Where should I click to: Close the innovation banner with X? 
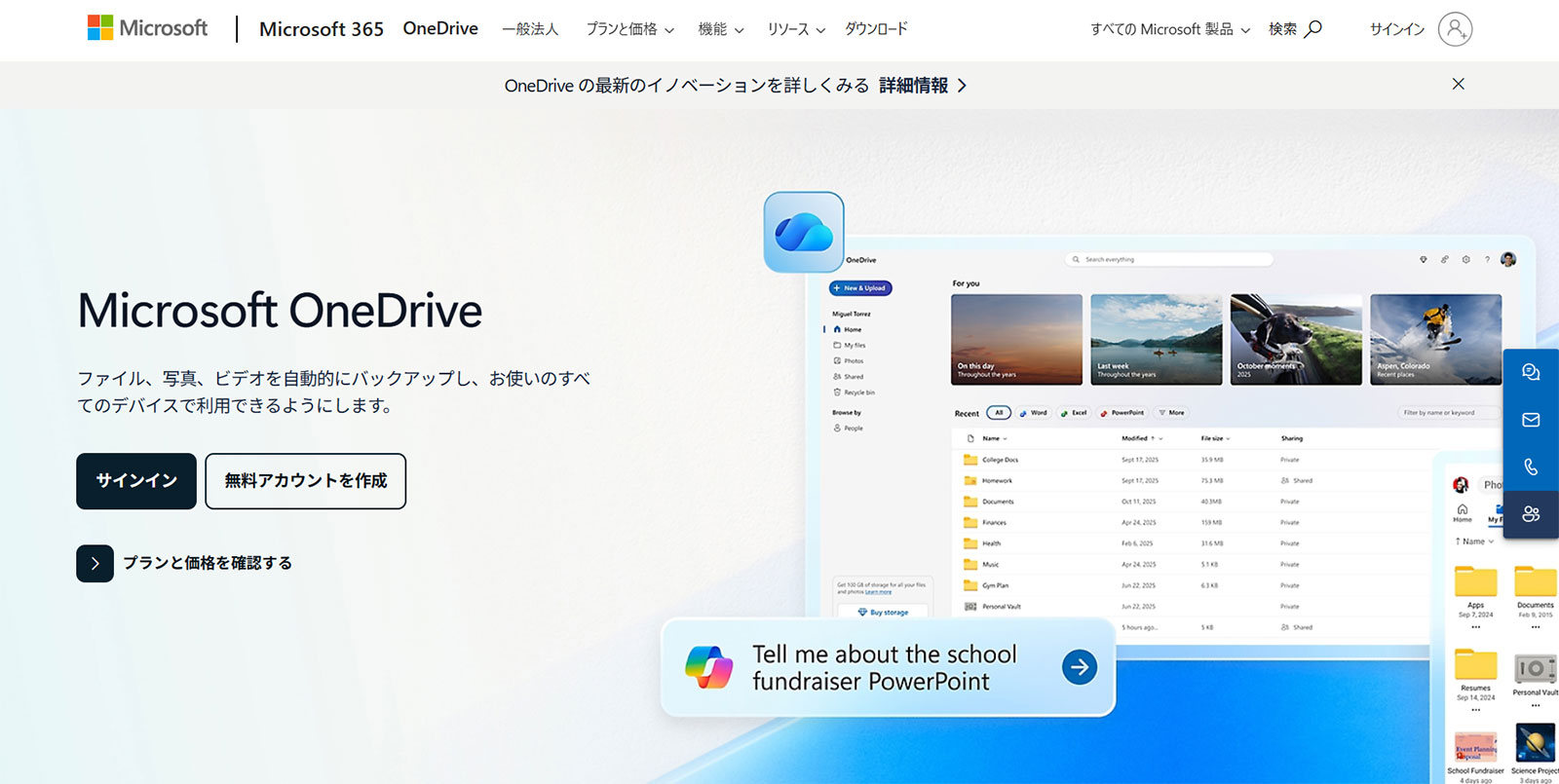[x=1458, y=84]
